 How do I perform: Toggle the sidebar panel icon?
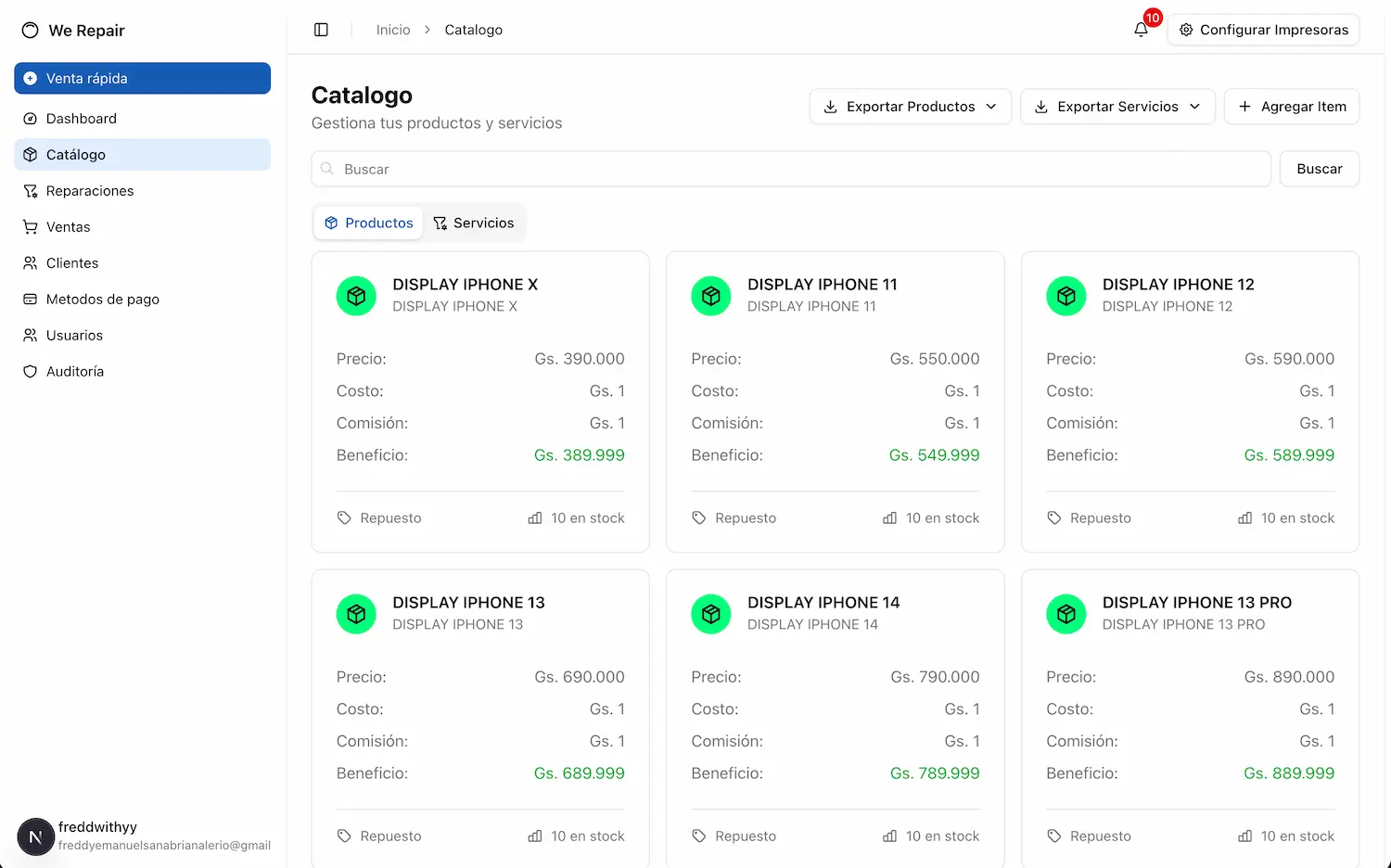(321, 30)
